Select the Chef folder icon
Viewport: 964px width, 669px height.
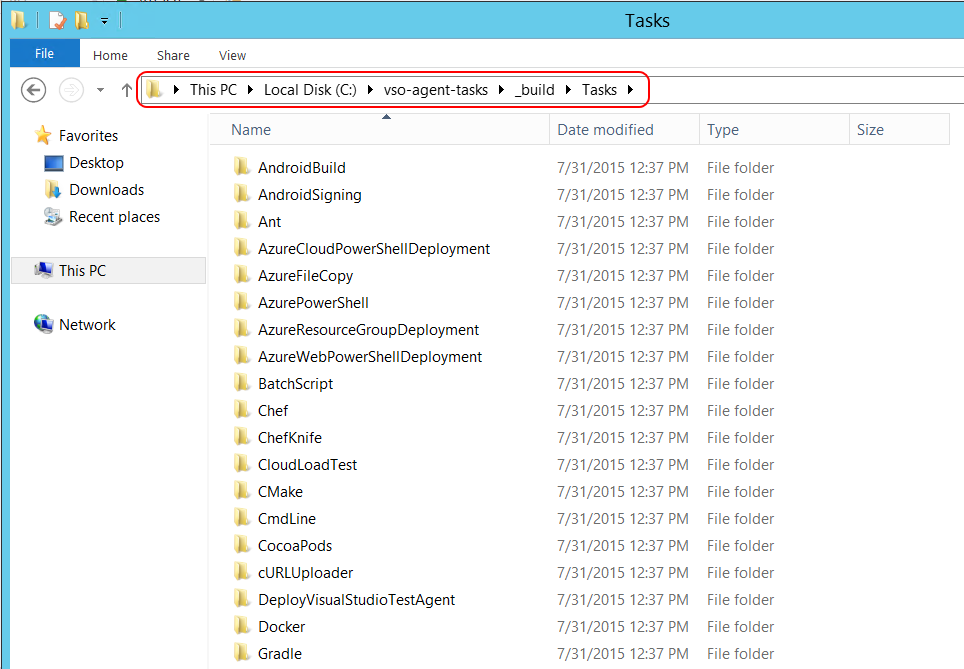click(x=242, y=410)
